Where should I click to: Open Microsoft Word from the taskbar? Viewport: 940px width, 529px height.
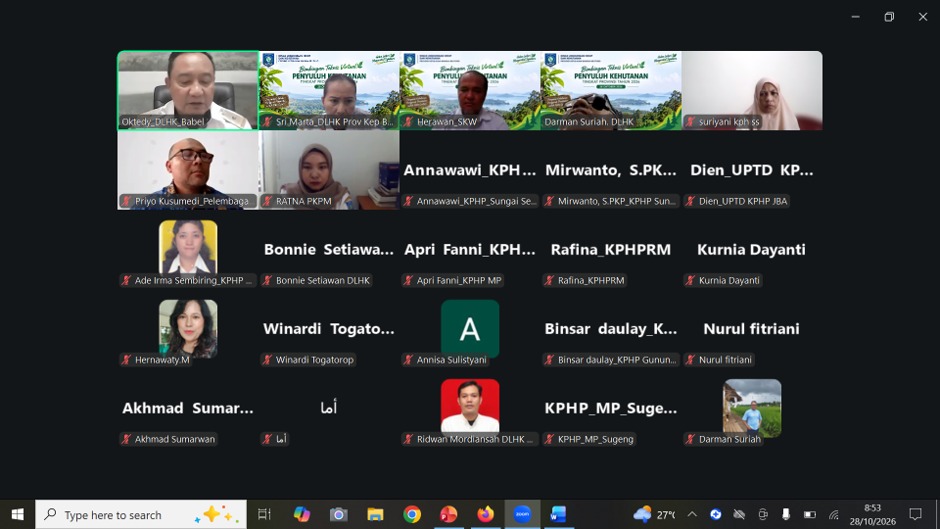tap(558, 514)
